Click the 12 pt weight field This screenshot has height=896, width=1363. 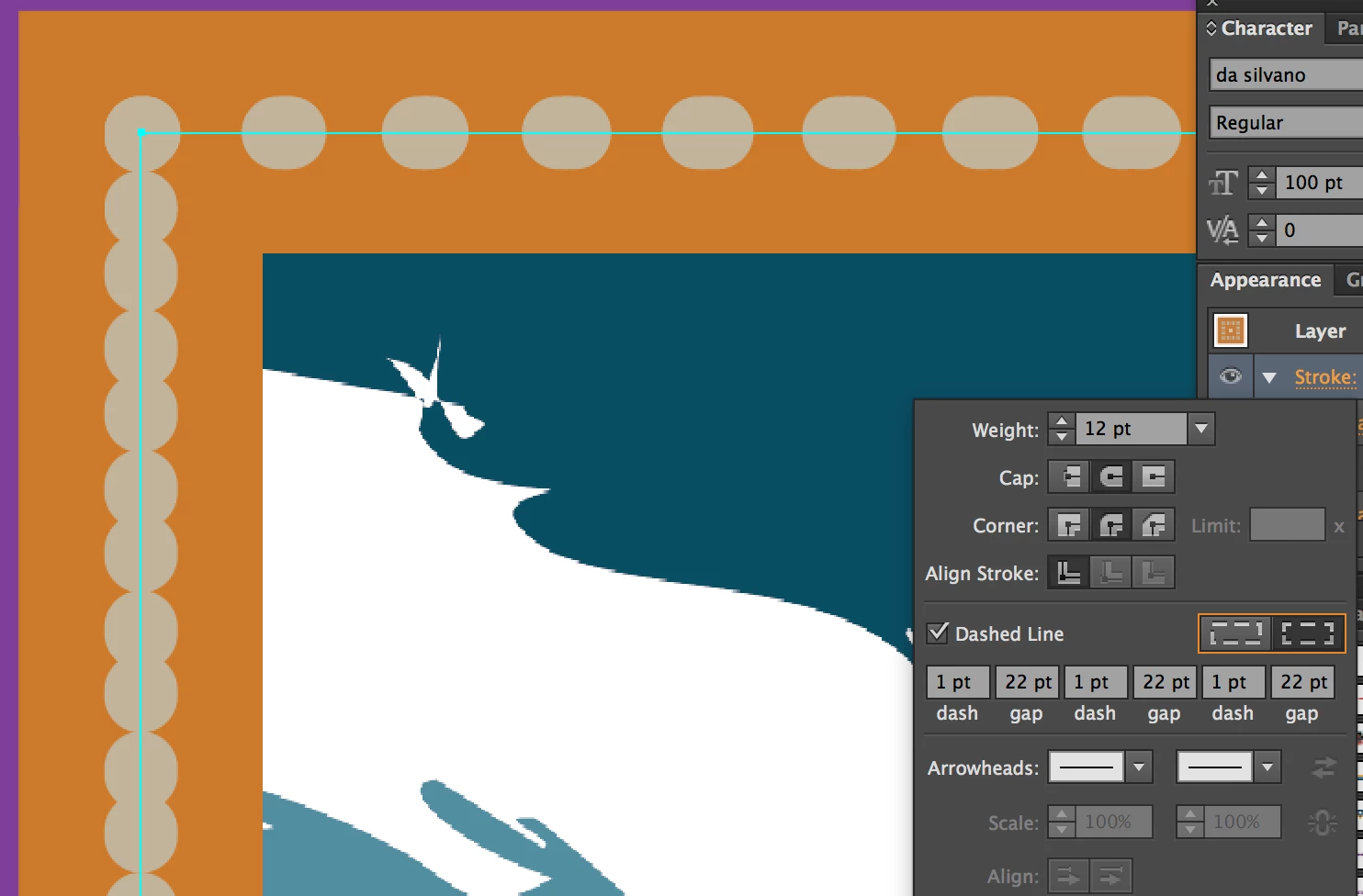[x=1132, y=429]
